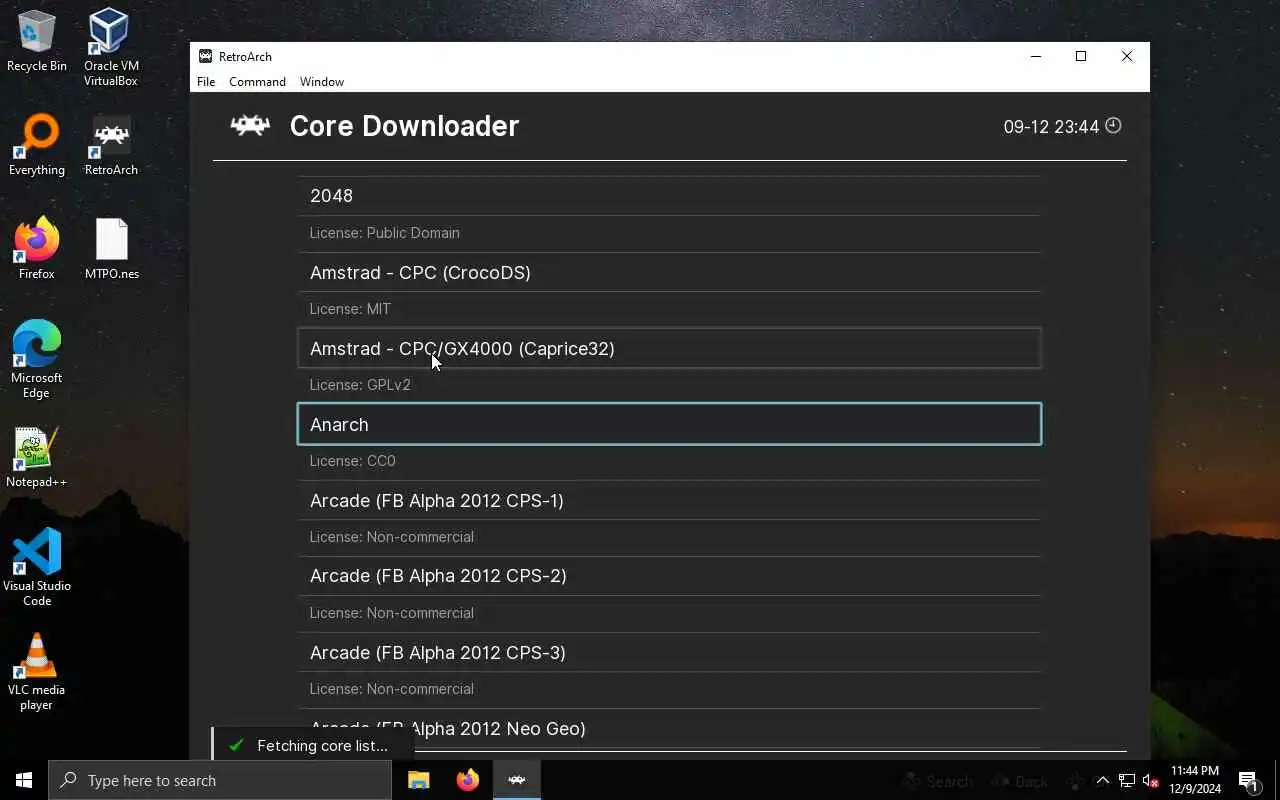
Task: Open Firefox from the taskbar
Action: click(x=468, y=780)
